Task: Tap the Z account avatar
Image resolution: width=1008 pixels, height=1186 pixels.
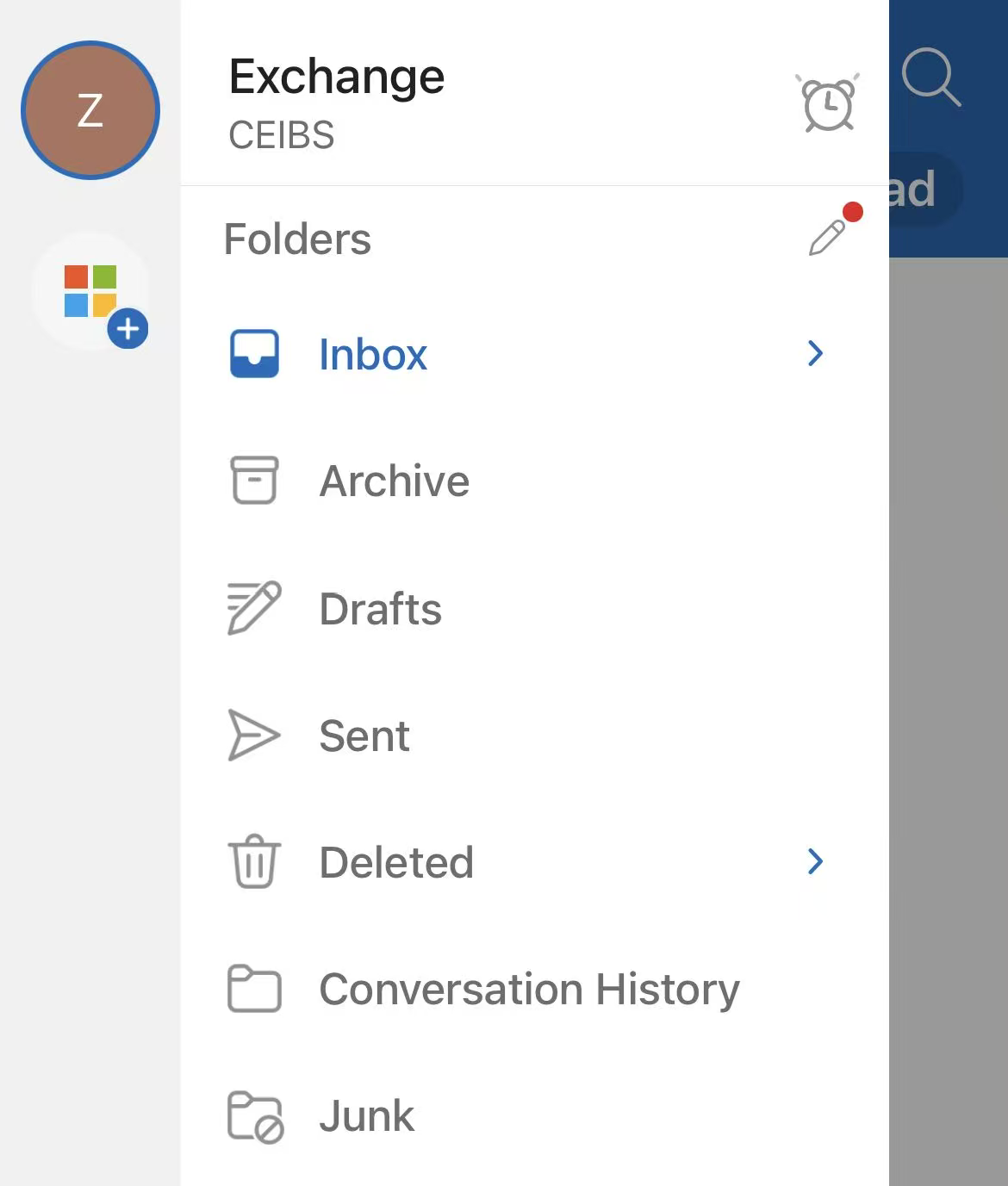Action: 90,110
